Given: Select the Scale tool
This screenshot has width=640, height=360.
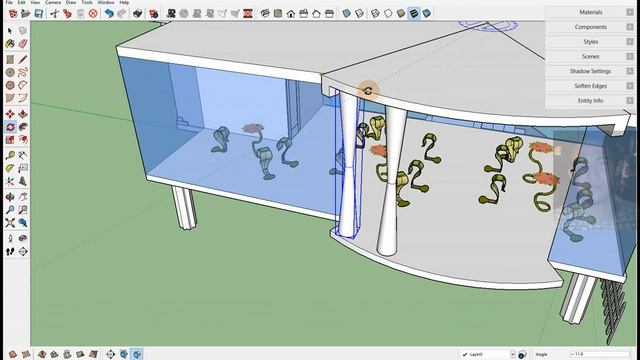Looking at the screenshot, I should pos(10,140).
